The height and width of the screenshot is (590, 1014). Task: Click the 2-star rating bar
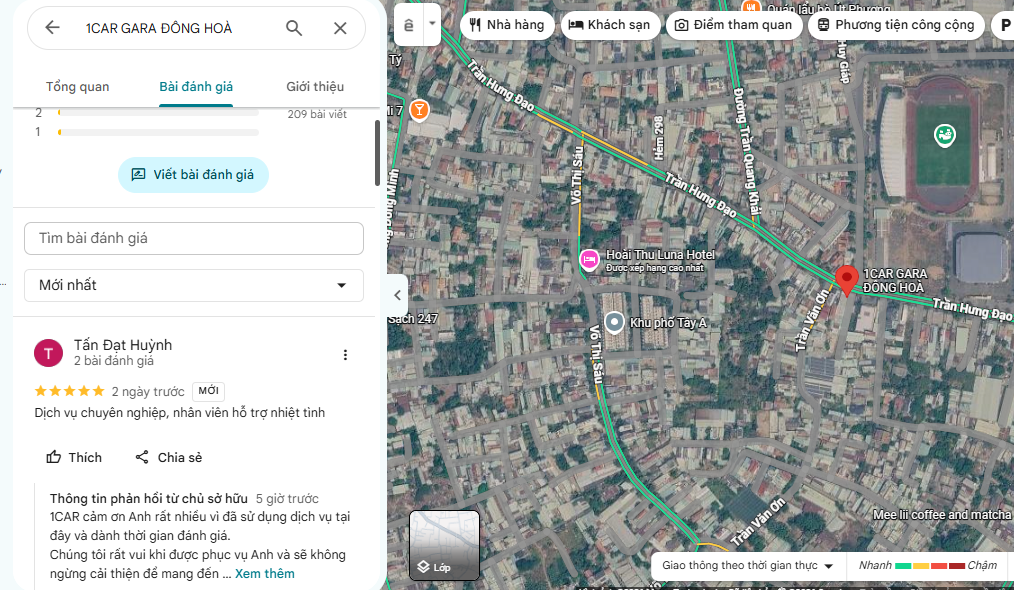(158, 113)
